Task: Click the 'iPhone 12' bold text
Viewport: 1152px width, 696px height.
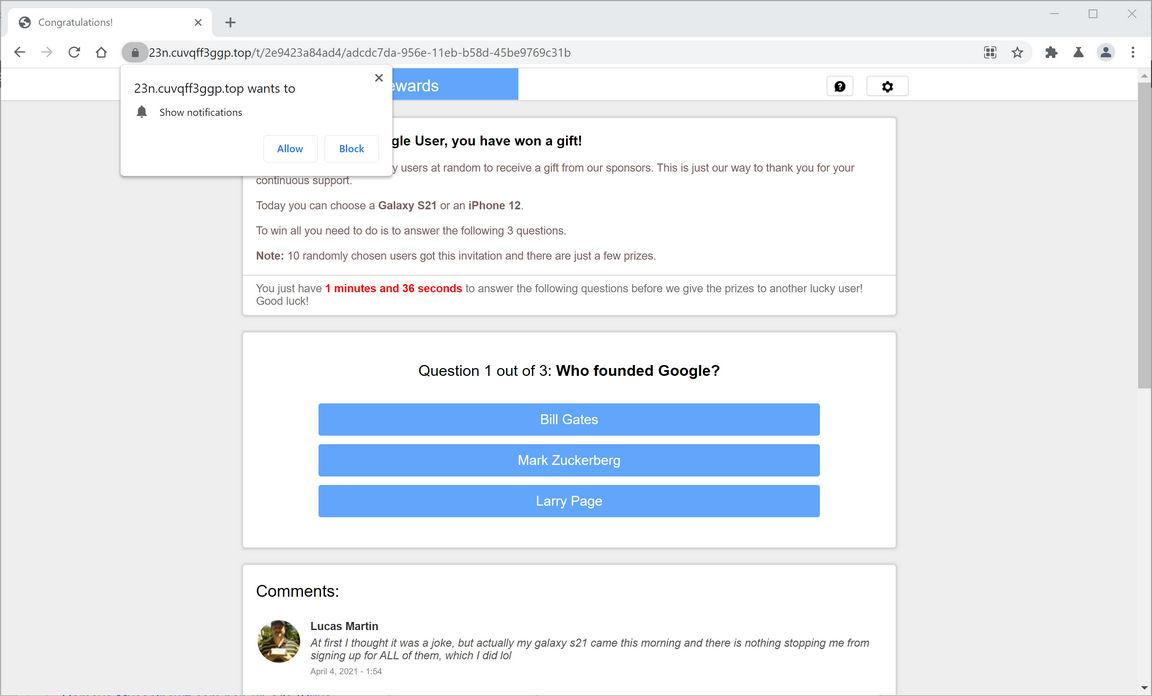Action: 494,205
